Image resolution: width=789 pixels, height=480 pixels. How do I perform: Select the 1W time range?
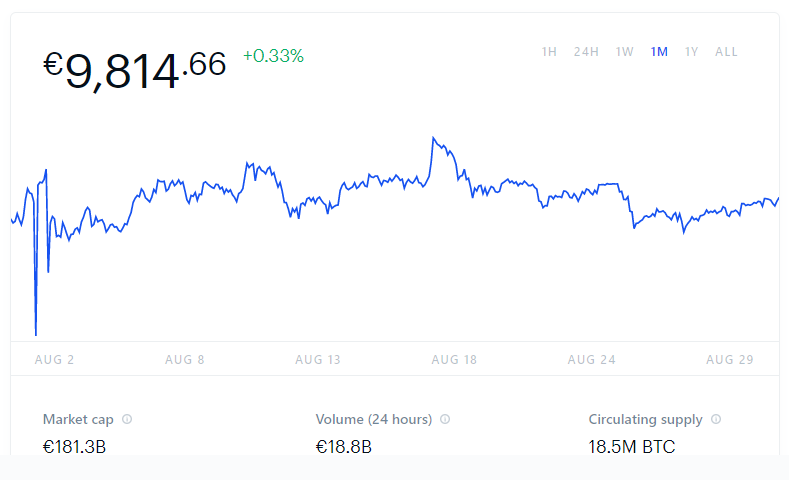pos(624,52)
